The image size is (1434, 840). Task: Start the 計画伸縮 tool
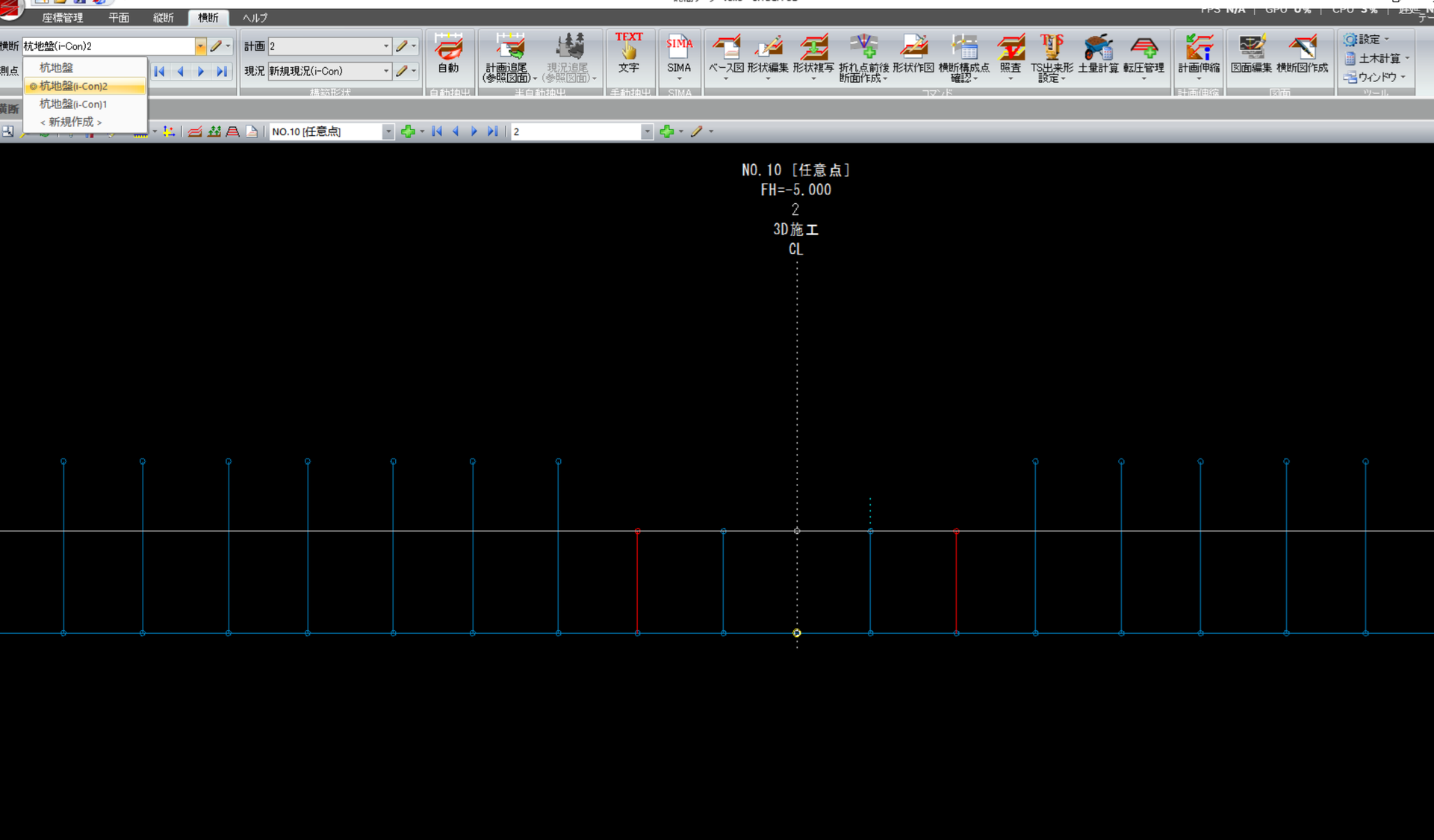(1199, 56)
